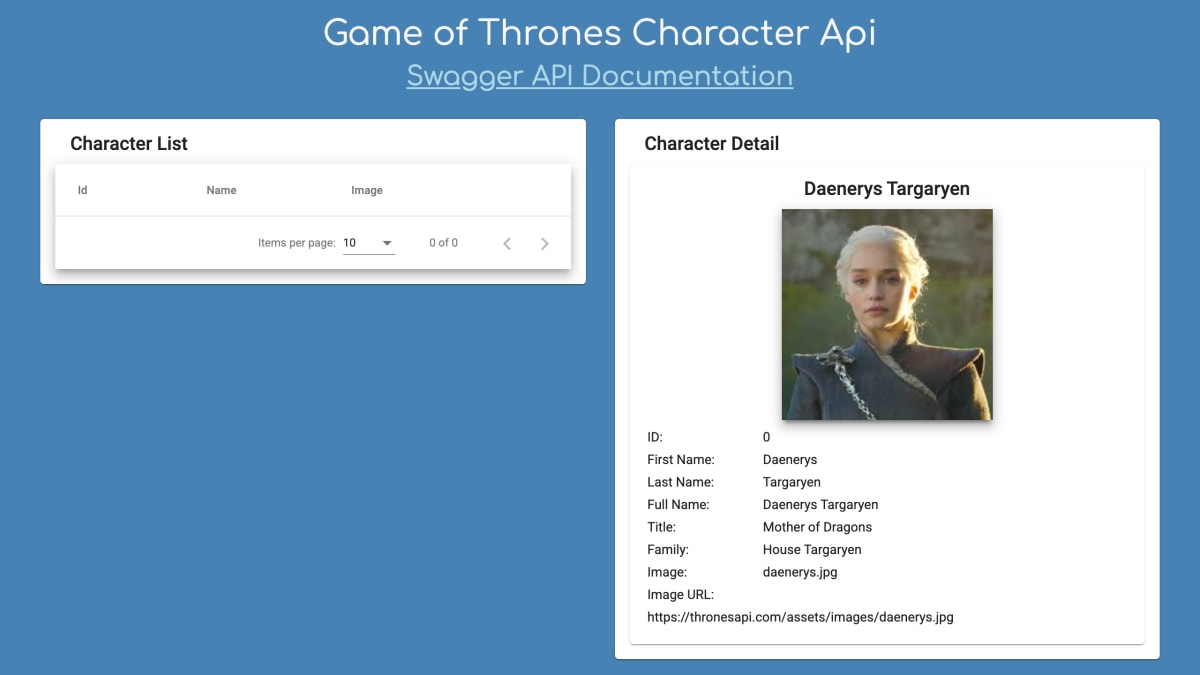Click the 'Last Name:' field label
The height and width of the screenshot is (675, 1200).
[x=681, y=482]
